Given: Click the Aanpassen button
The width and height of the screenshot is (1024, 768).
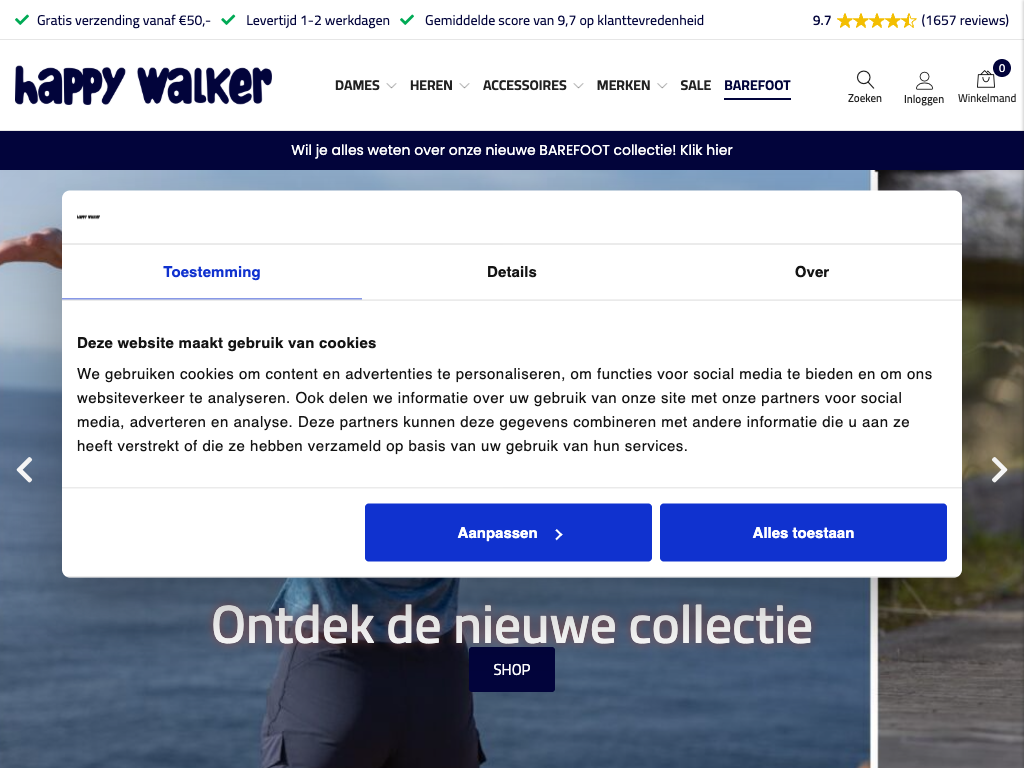Looking at the screenshot, I should [x=508, y=532].
